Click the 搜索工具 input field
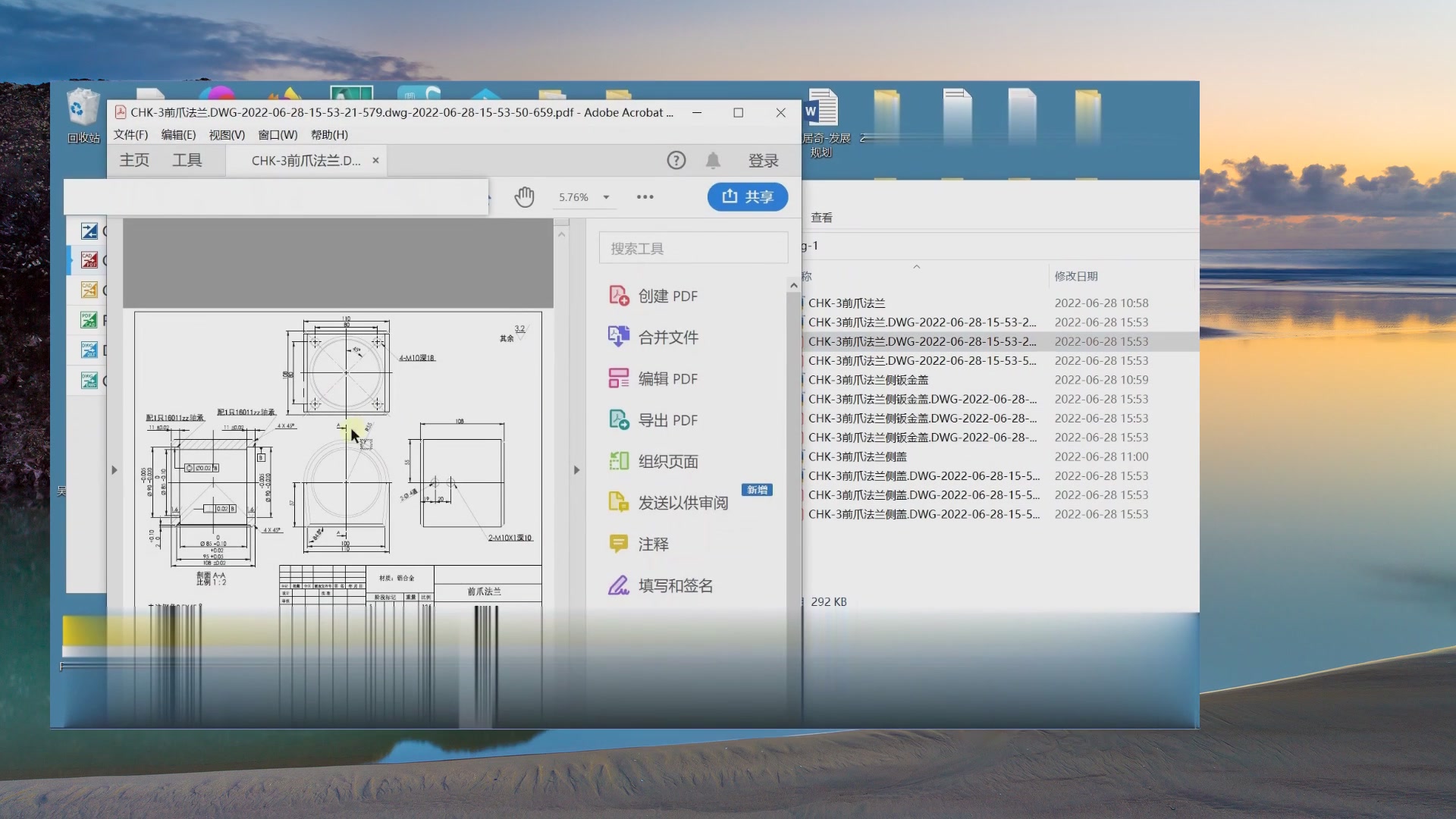This screenshot has height=819, width=1456. 693,247
